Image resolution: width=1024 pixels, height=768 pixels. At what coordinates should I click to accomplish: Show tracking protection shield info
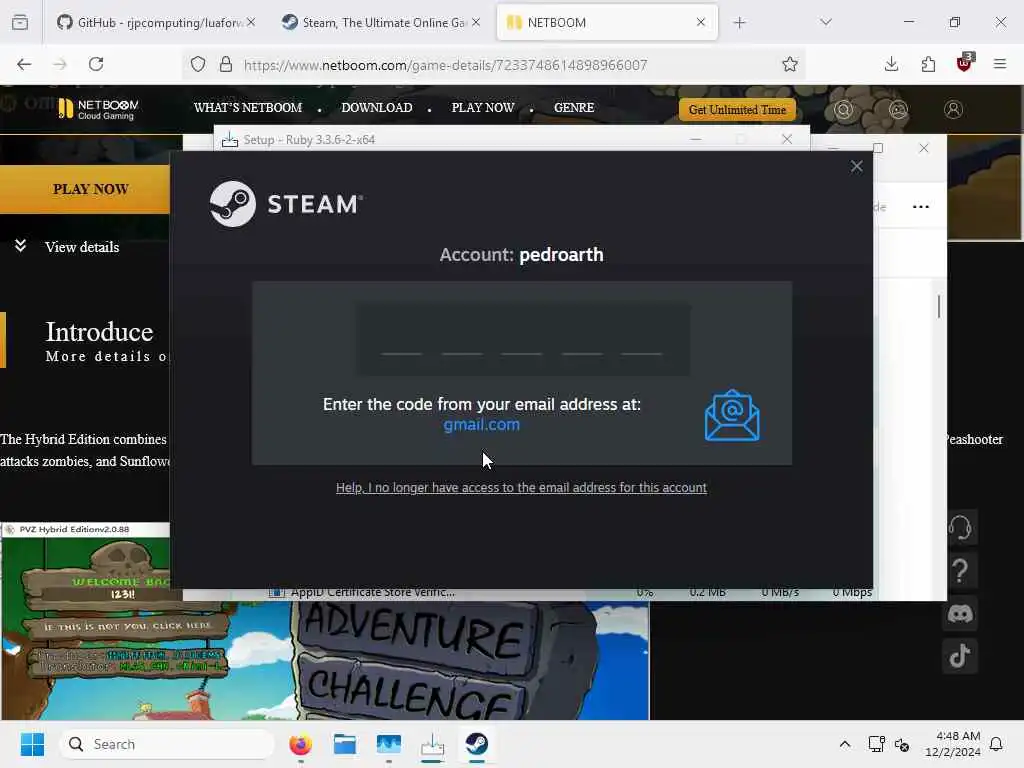point(198,64)
